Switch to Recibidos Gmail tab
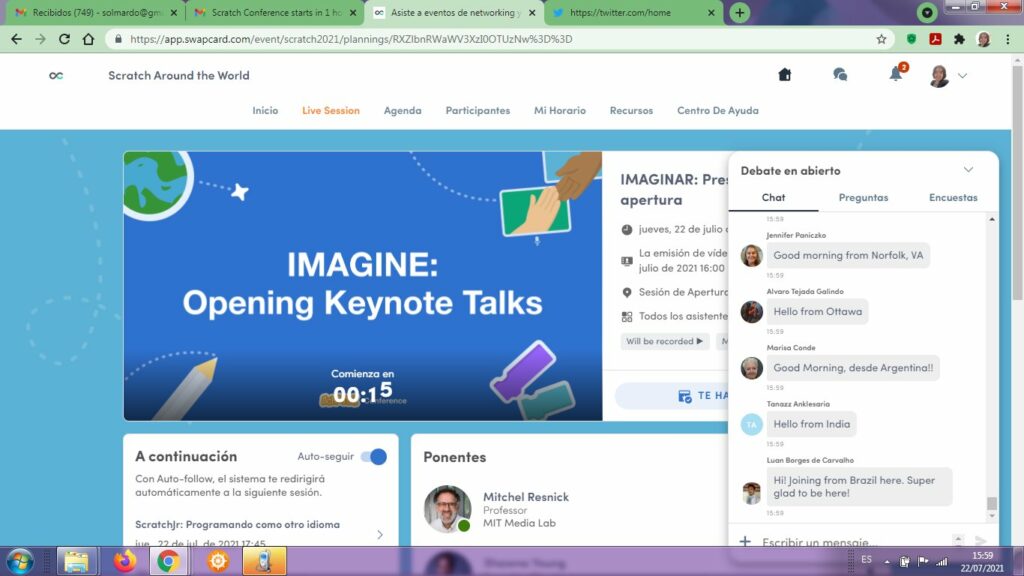 [x=95, y=12]
